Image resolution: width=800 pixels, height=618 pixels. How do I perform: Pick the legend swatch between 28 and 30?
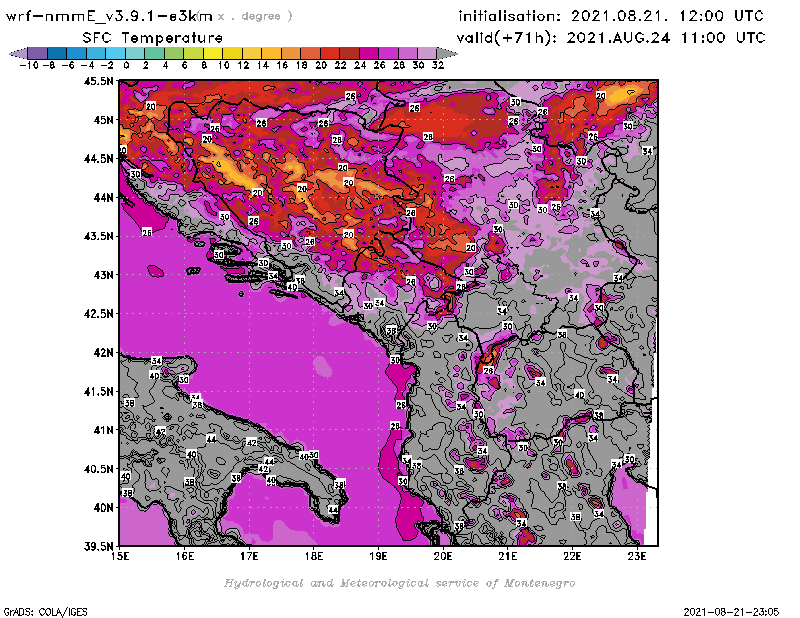point(407,53)
